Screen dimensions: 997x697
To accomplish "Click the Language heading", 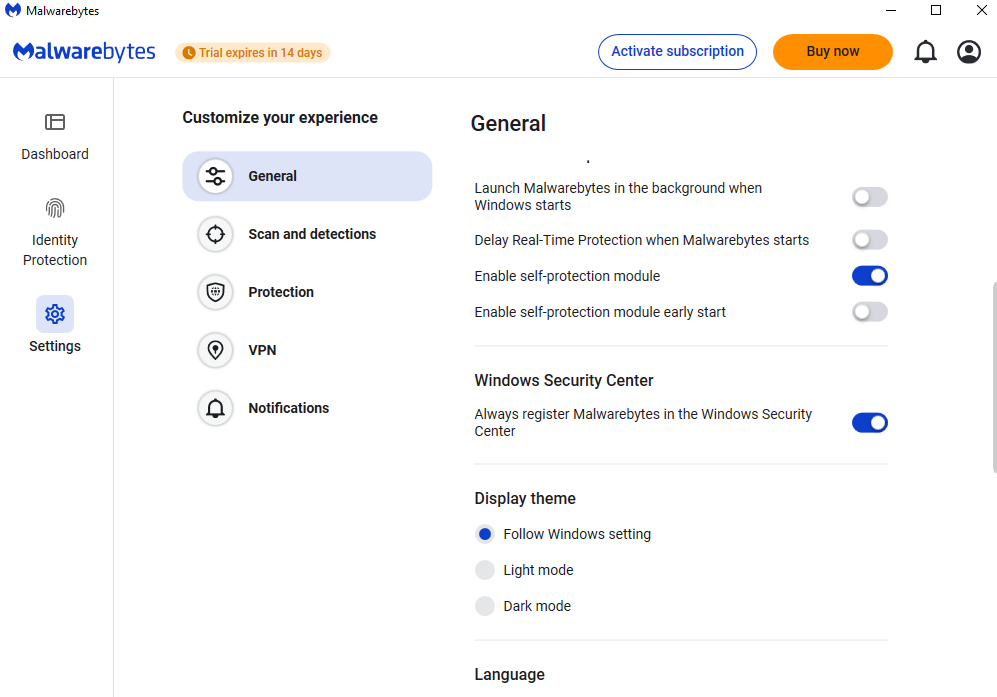I will pos(509,675).
